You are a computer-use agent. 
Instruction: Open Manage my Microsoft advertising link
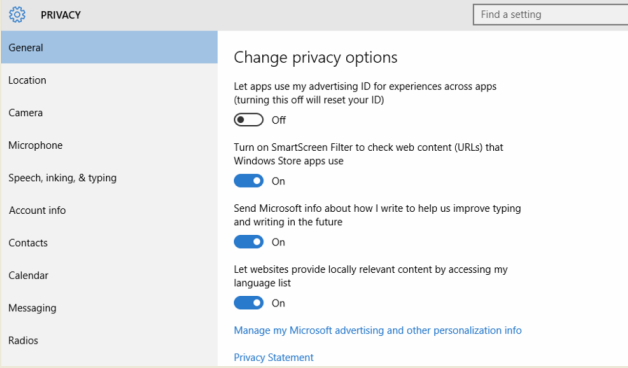378,330
